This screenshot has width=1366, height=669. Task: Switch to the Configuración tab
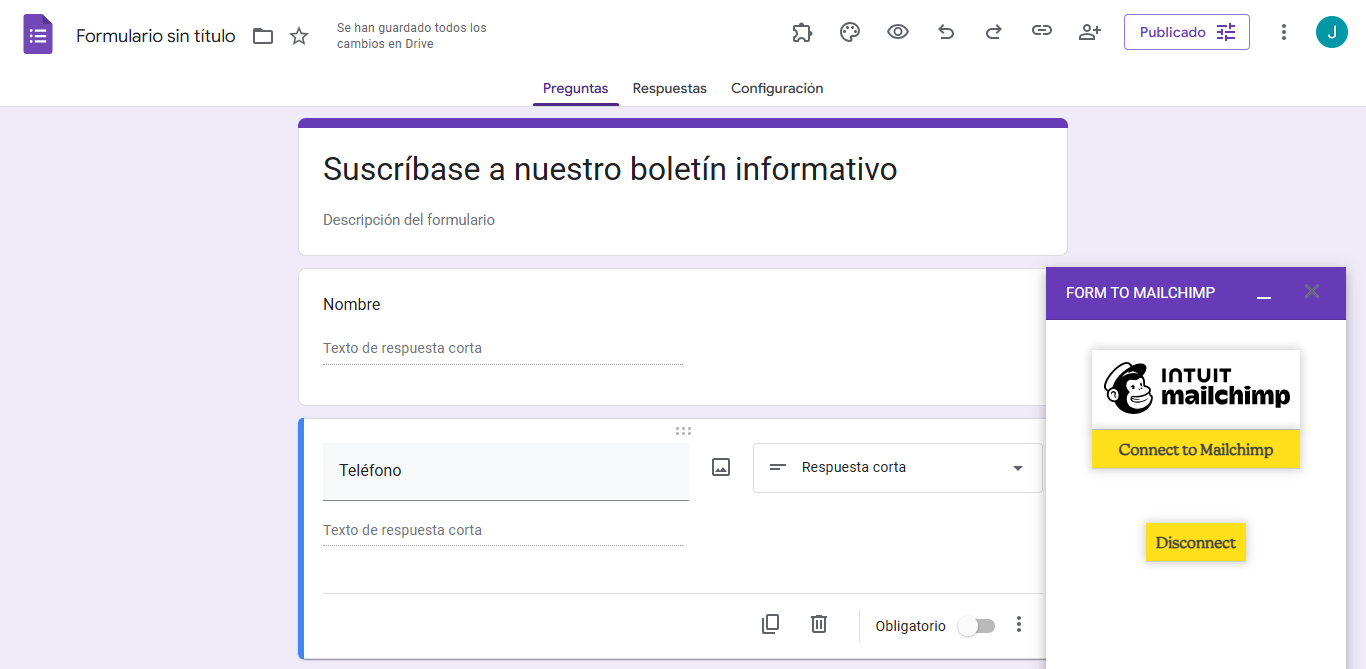[x=777, y=88]
